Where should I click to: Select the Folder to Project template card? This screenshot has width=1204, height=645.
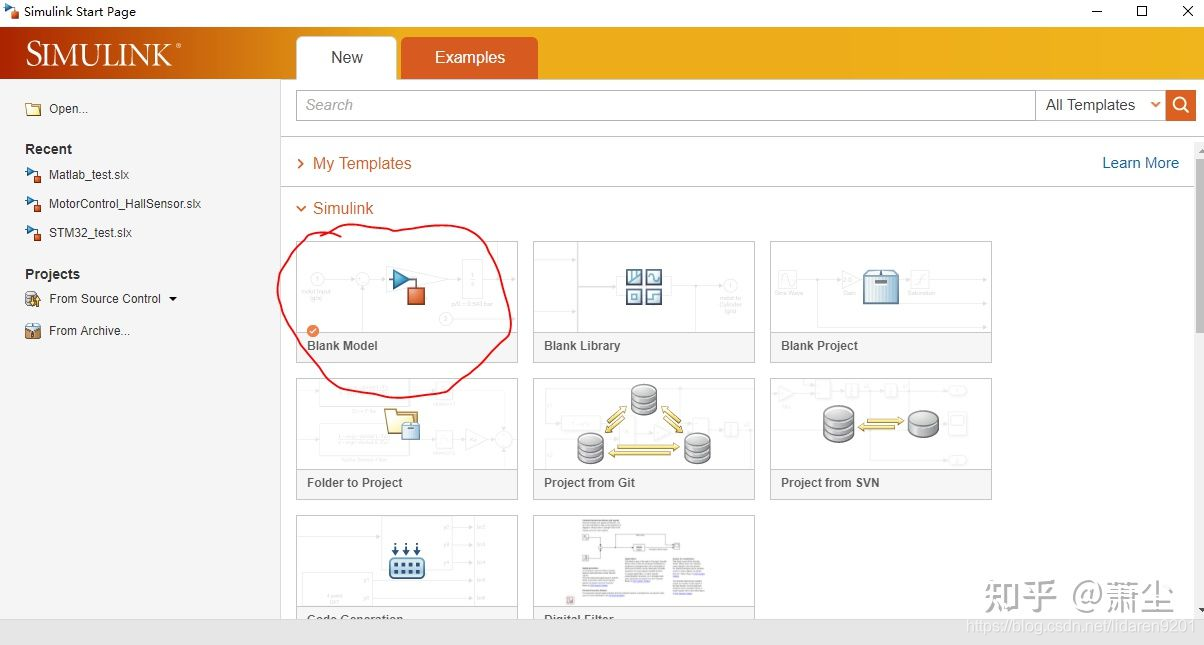click(x=407, y=438)
